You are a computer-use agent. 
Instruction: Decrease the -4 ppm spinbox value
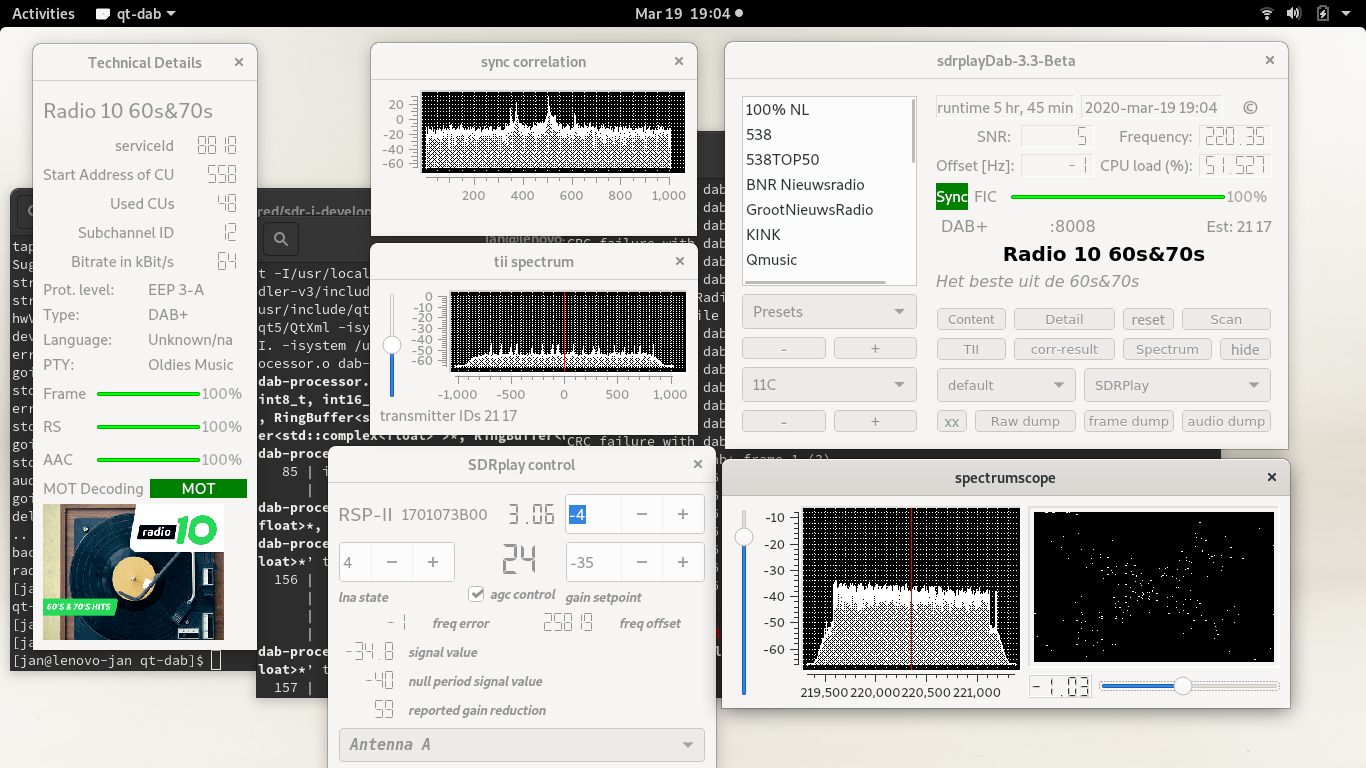click(x=642, y=514)
